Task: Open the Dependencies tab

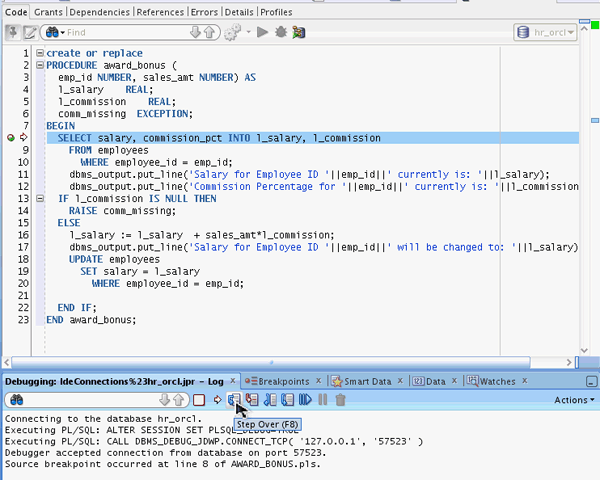Action: 98,12
